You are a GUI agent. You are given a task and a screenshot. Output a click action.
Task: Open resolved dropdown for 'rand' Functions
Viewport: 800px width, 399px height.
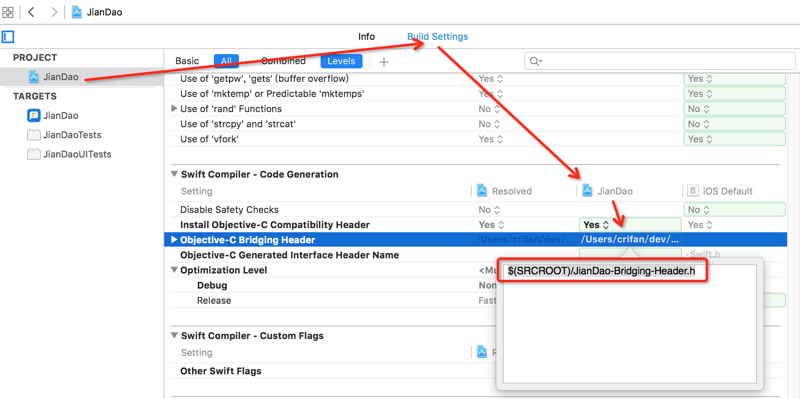coord(490,109)
